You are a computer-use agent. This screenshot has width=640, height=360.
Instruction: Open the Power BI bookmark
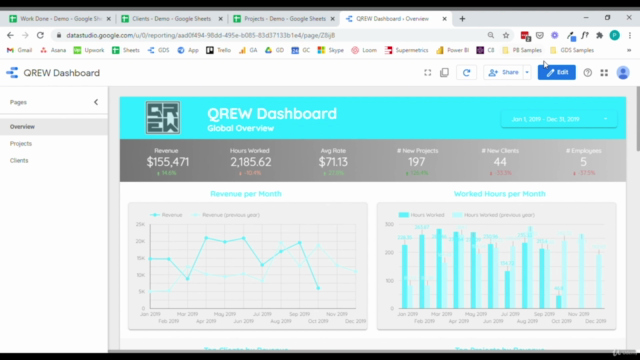coord(453,50)
